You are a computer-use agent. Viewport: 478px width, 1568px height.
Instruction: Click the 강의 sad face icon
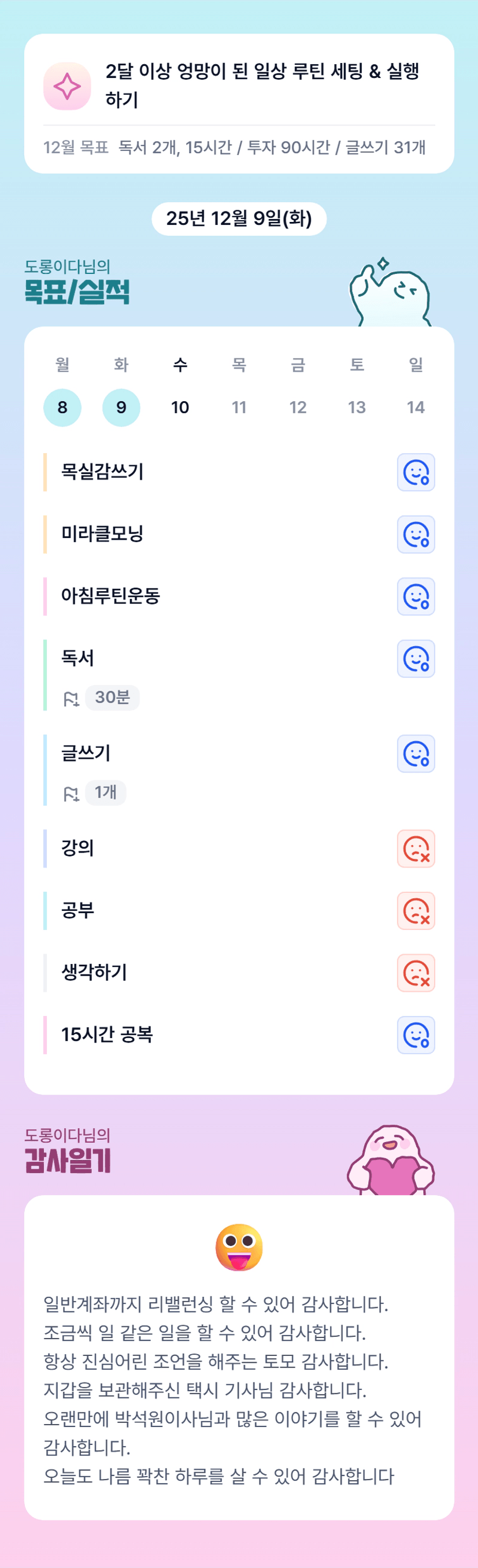416,848
